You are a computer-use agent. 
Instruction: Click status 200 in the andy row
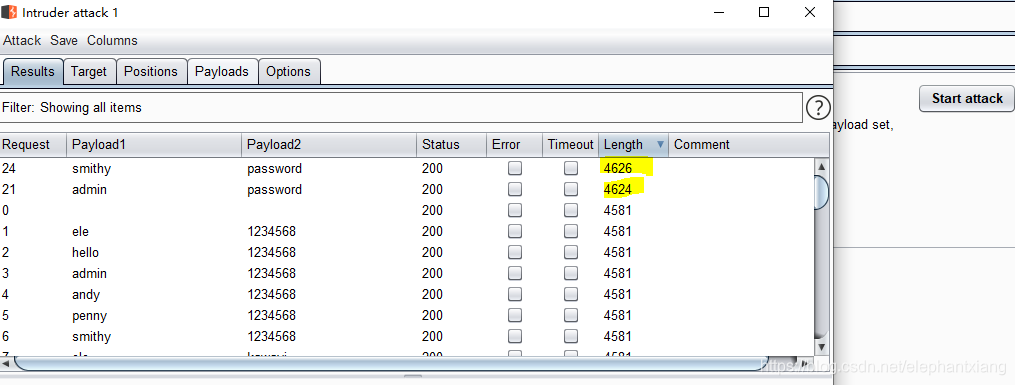[432, 294]
